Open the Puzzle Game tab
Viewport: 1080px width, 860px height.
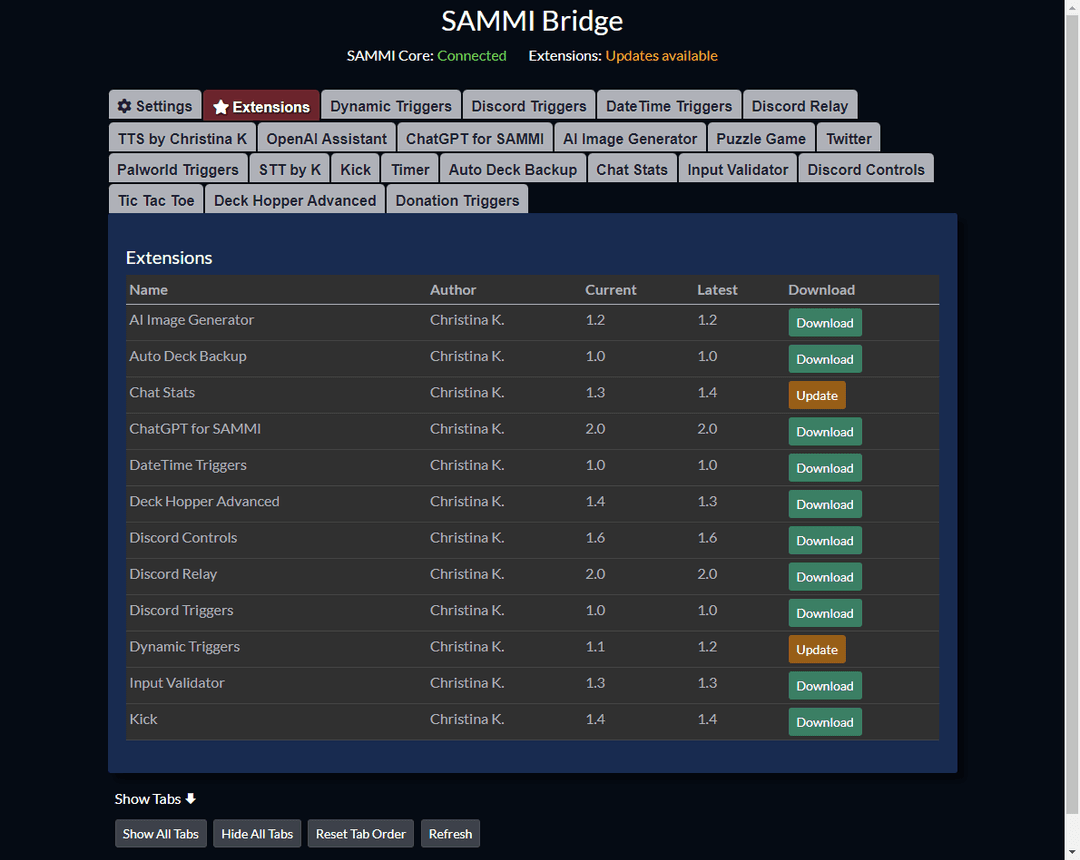pos(760,138)
